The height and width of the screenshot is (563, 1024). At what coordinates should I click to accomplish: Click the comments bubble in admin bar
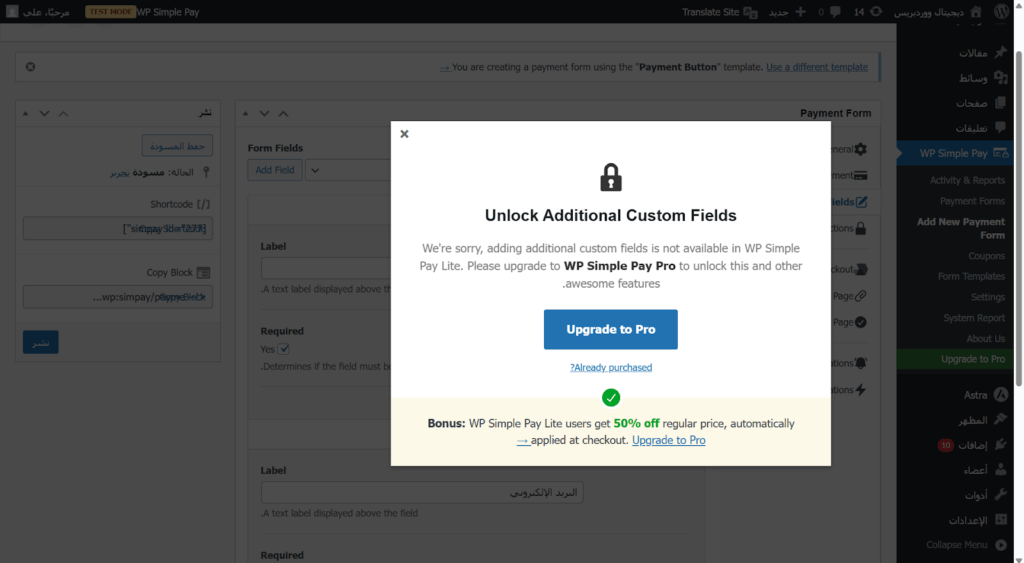(832, 12)
